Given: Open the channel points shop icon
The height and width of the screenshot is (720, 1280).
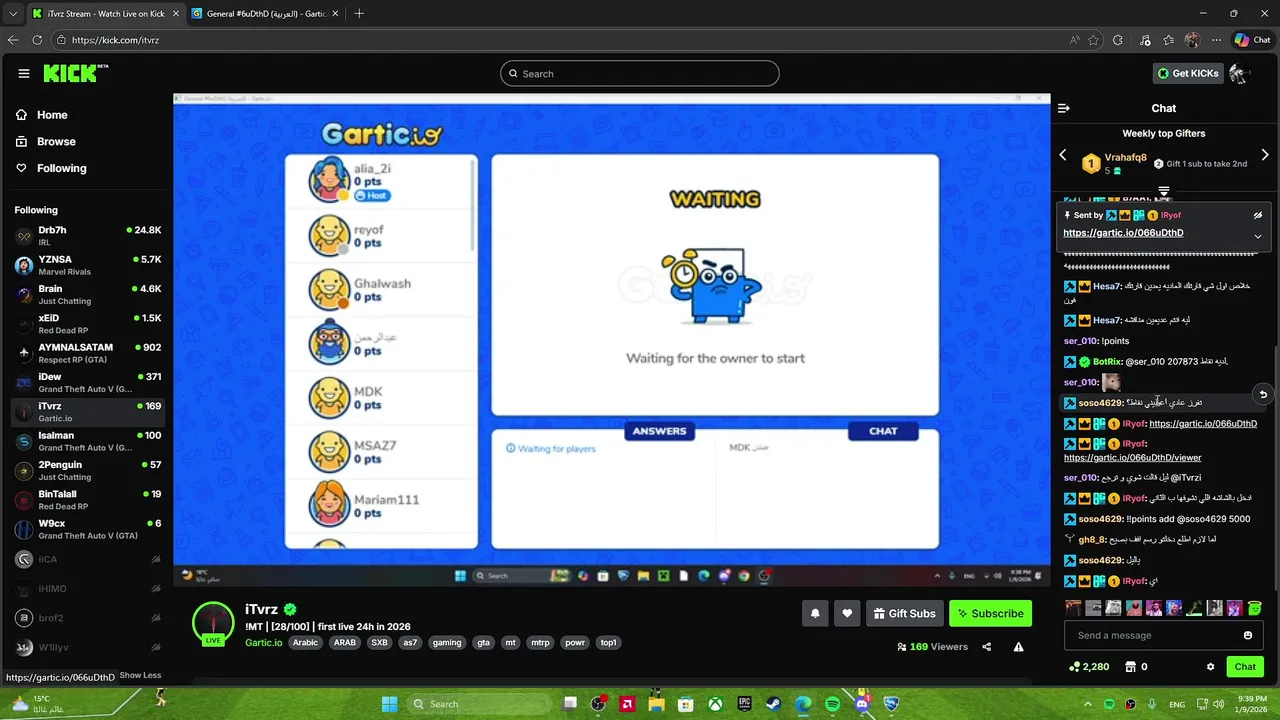Looking at the screenshot, I should click(1131, 667).
